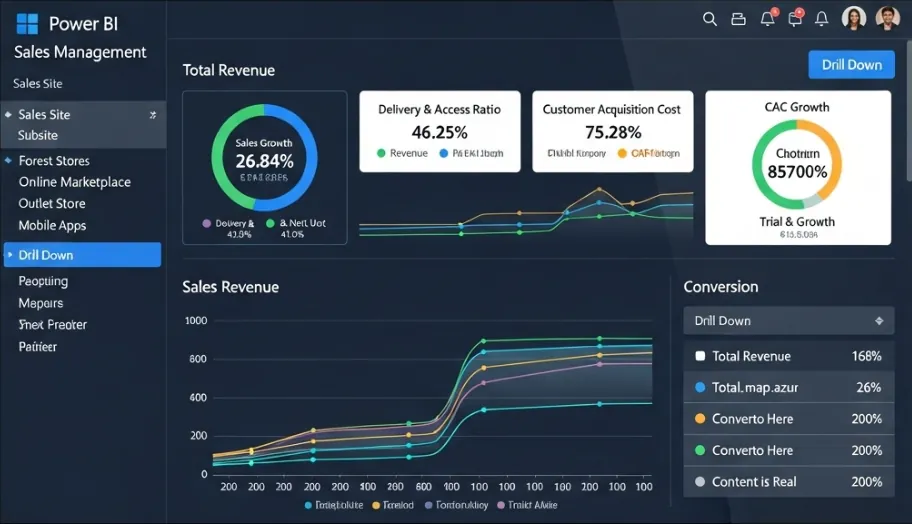
Task: Click the plain bell icon without badge
Action: coord(822,18)
